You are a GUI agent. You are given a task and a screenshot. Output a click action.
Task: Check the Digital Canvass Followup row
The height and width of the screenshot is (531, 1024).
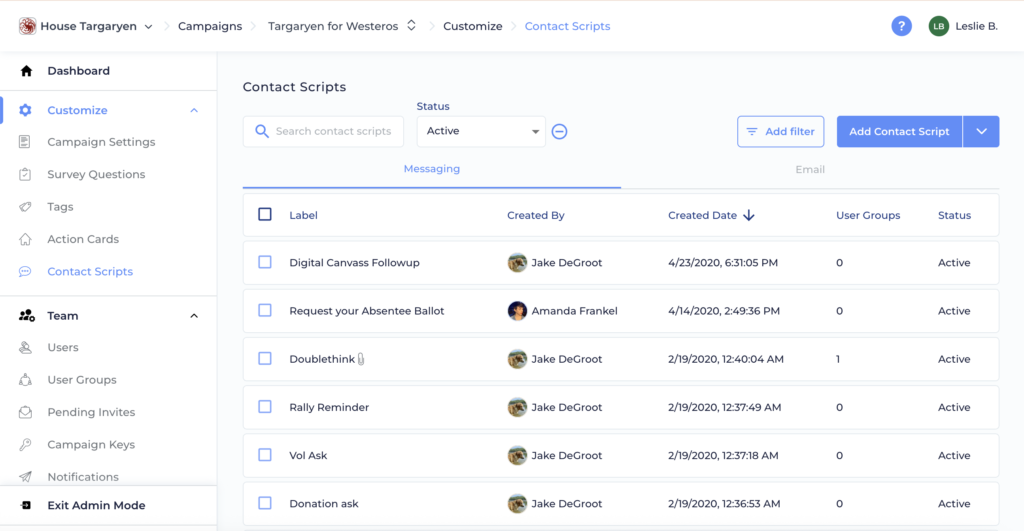[x=264, y=262]
